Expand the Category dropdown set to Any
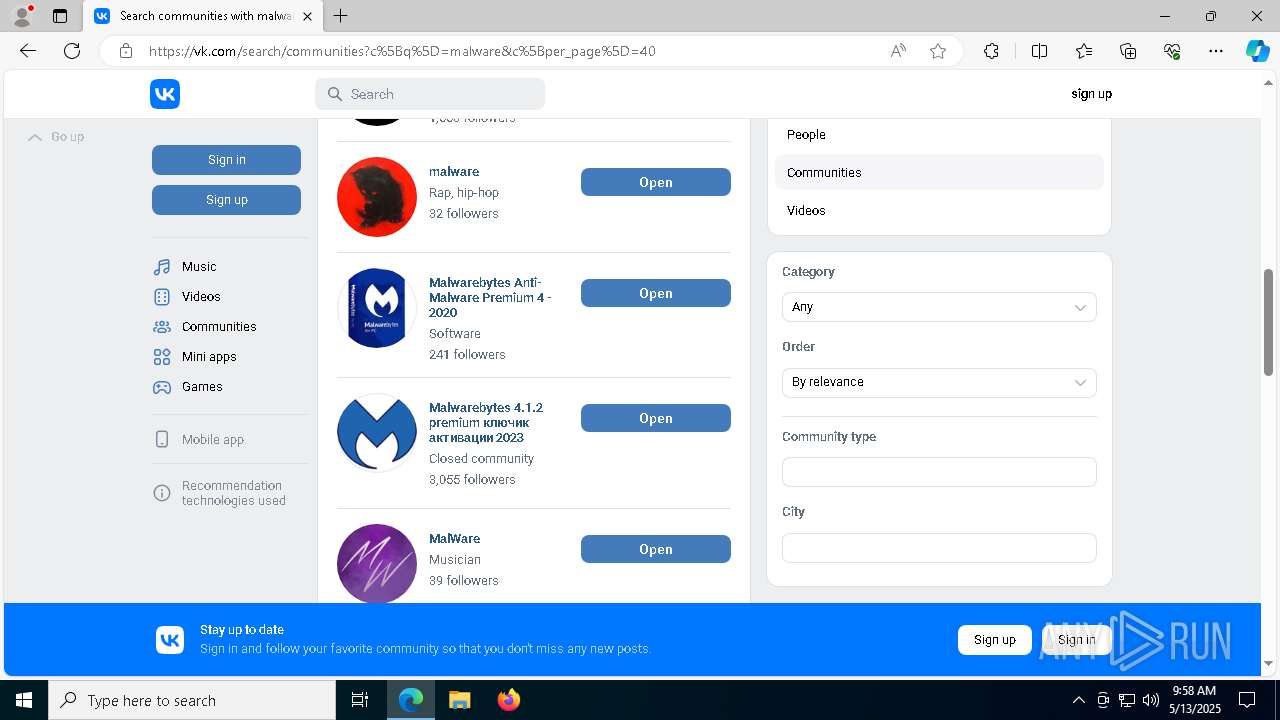Viewport: 1280px width, 720px height. pos(939,307)
